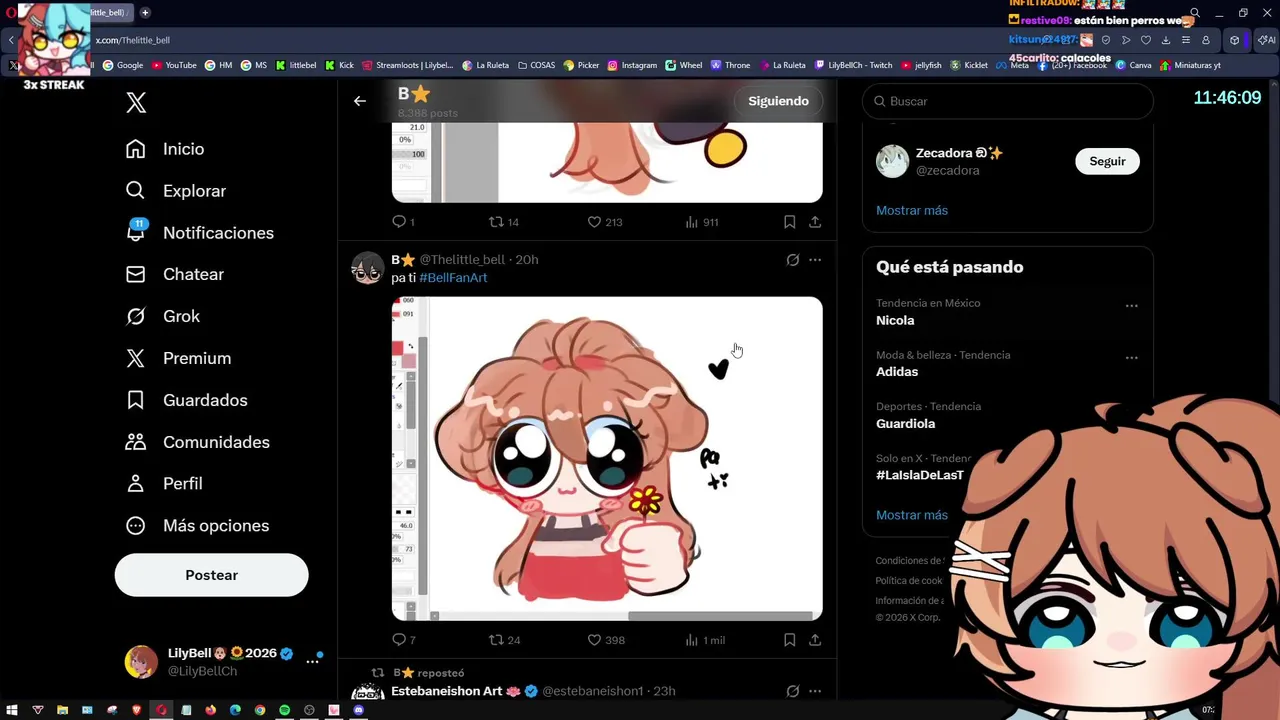Reply to the post with 7 comments
The image size is (1280, 720).
403,640
